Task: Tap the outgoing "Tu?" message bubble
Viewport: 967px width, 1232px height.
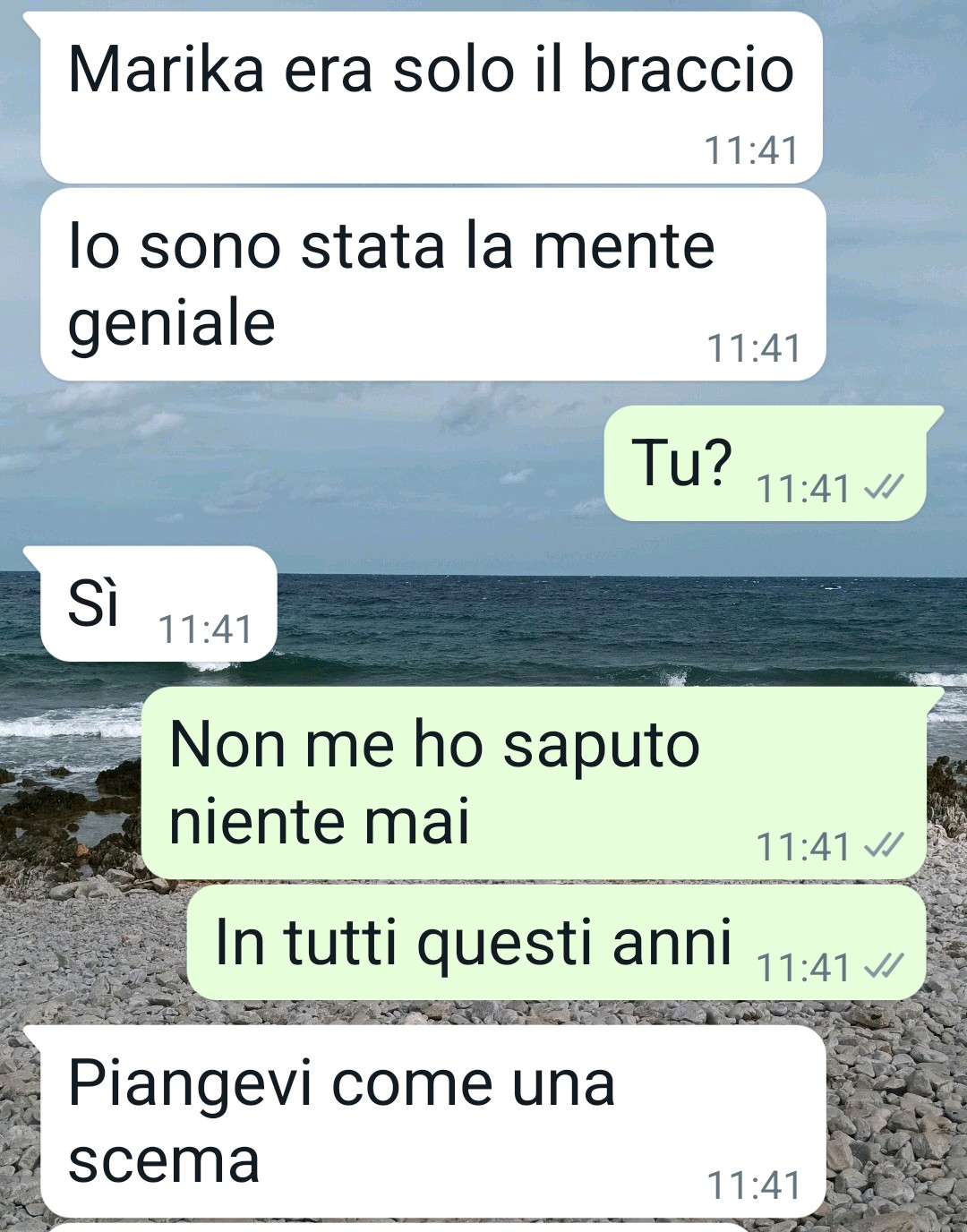Action: [x=766, y=463]
